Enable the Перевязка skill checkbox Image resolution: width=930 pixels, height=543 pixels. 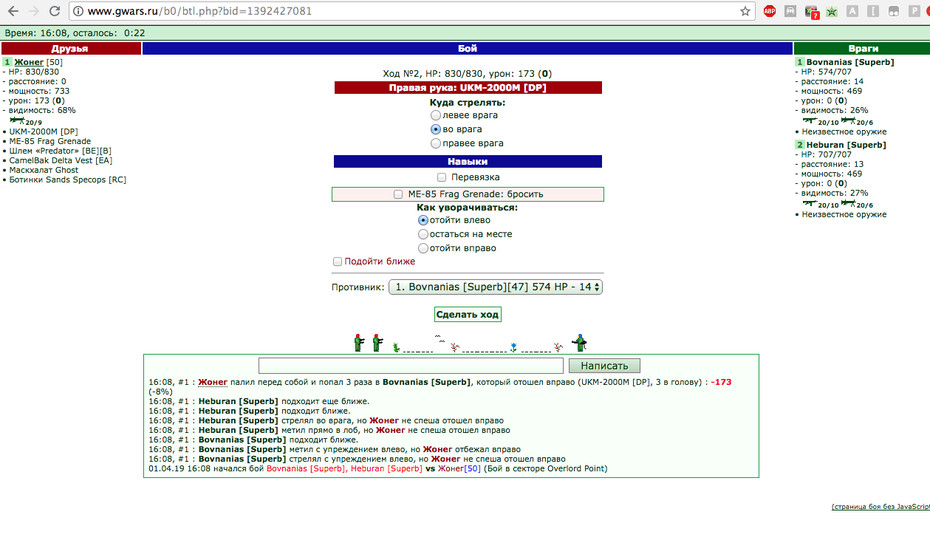(441, 177)
